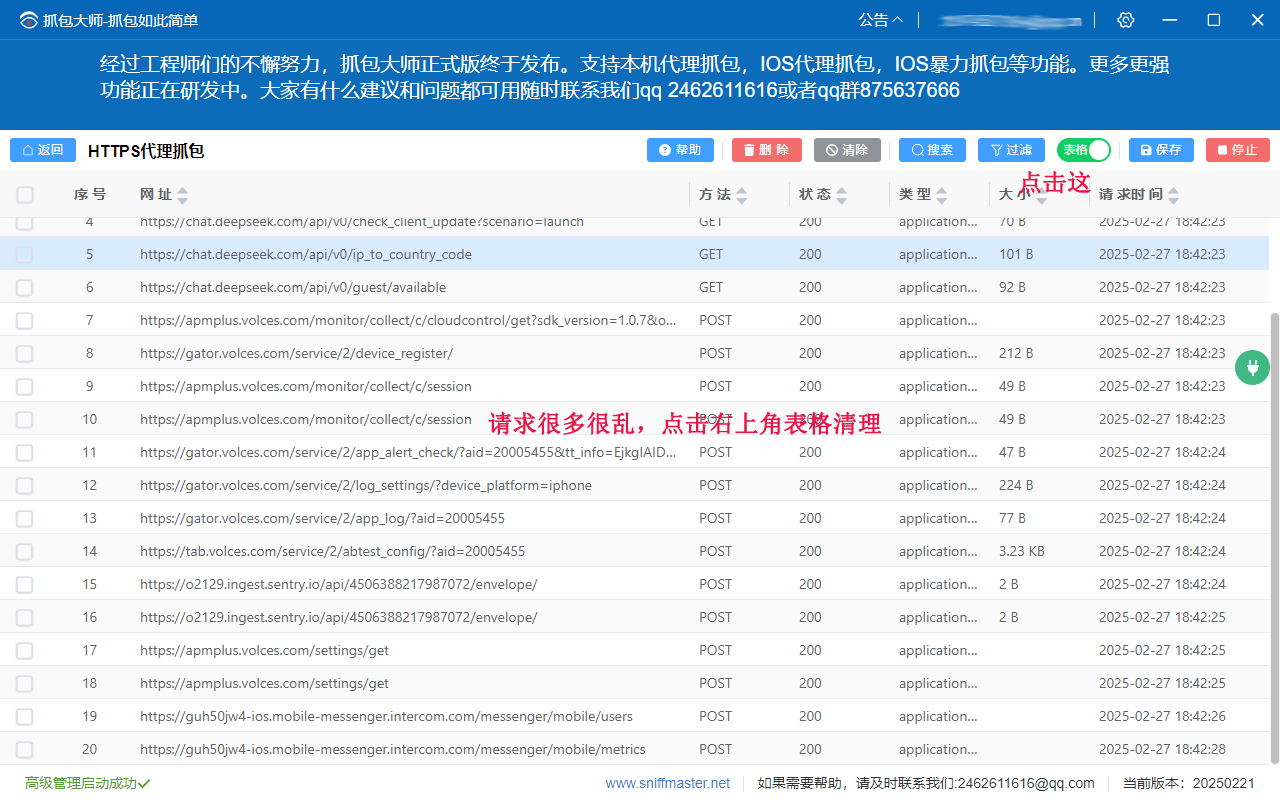Select the guest/available request URL

click(293, 287)
